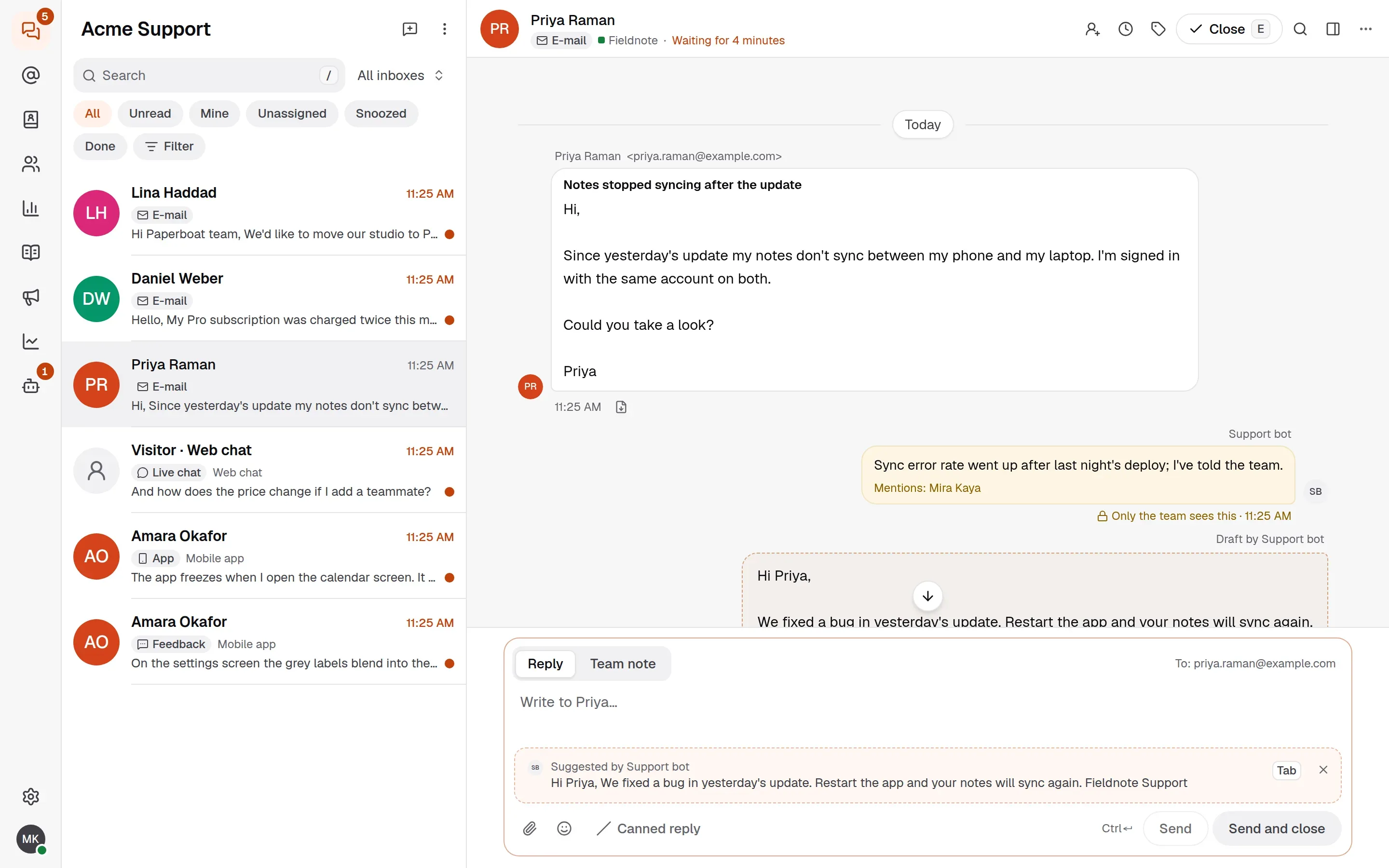Jump to latest message with down arrow

927,597
